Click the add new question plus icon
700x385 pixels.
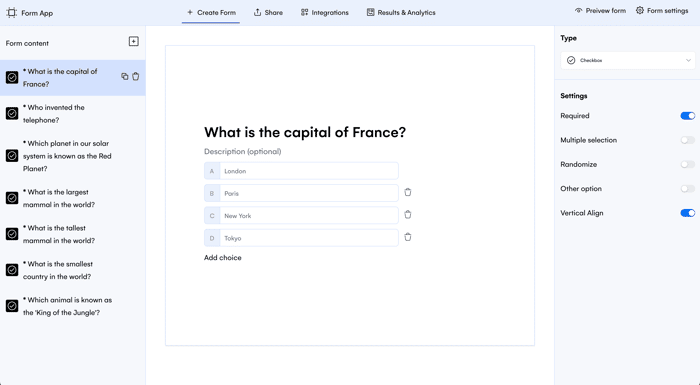[x=133, y=42]
